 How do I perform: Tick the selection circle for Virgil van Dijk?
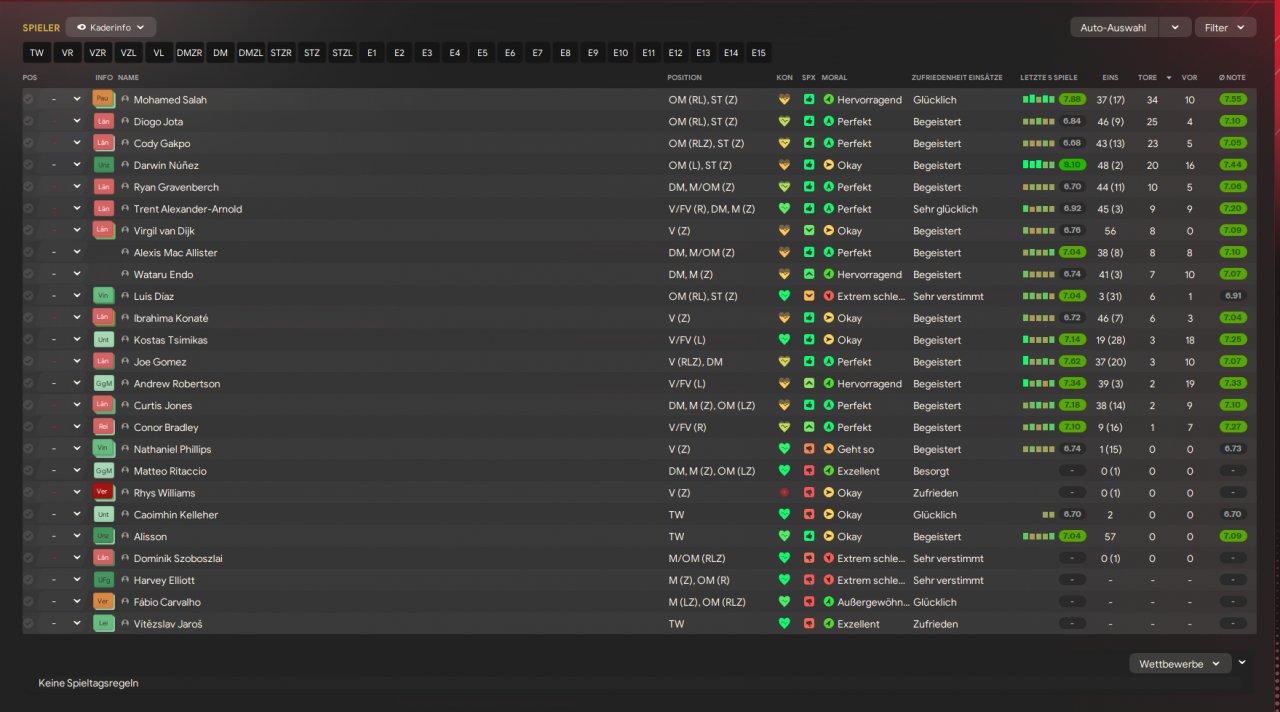[x=28, y=231]
